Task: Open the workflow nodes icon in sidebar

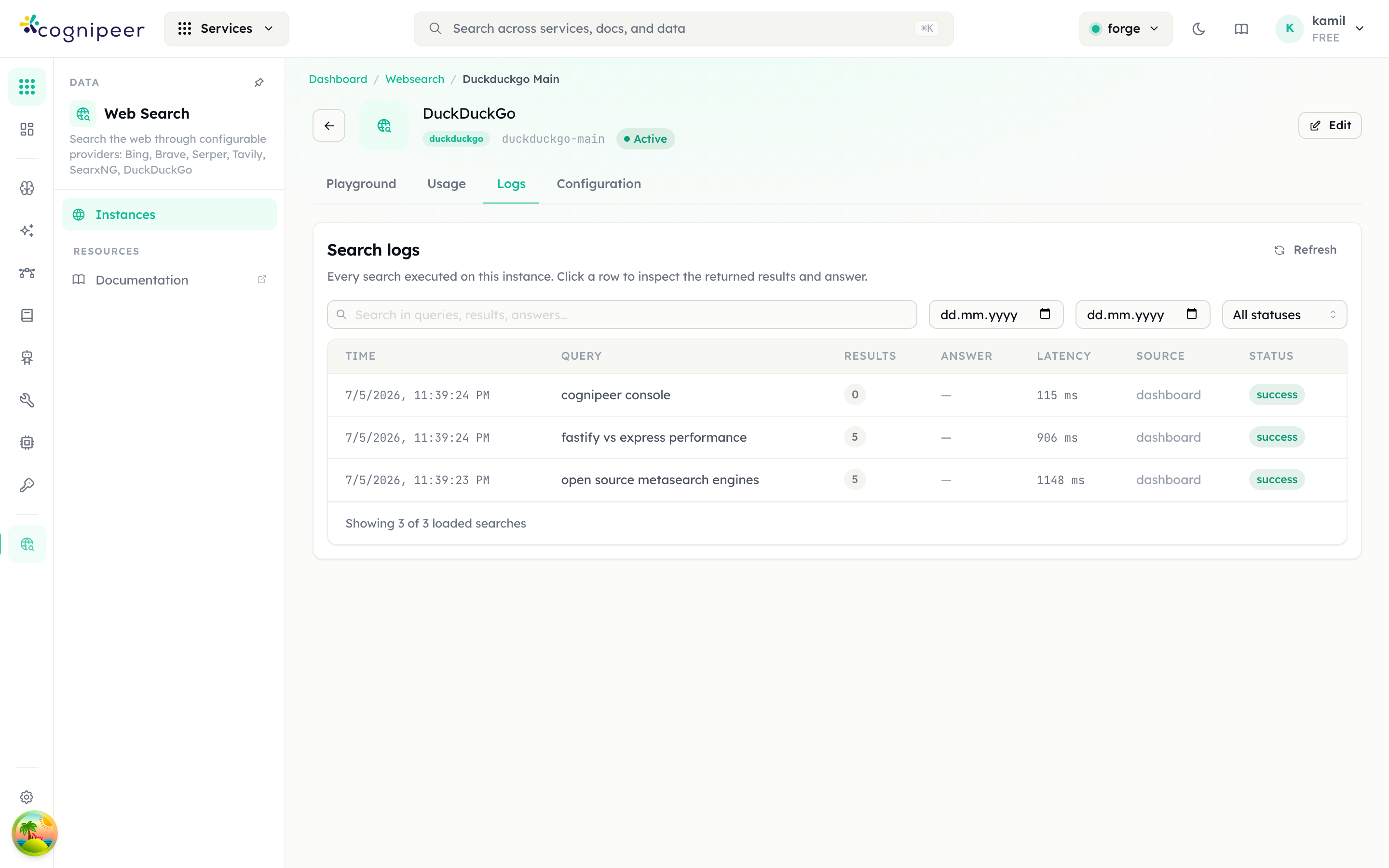Action: pyautogui.click(x=27, y=273)
